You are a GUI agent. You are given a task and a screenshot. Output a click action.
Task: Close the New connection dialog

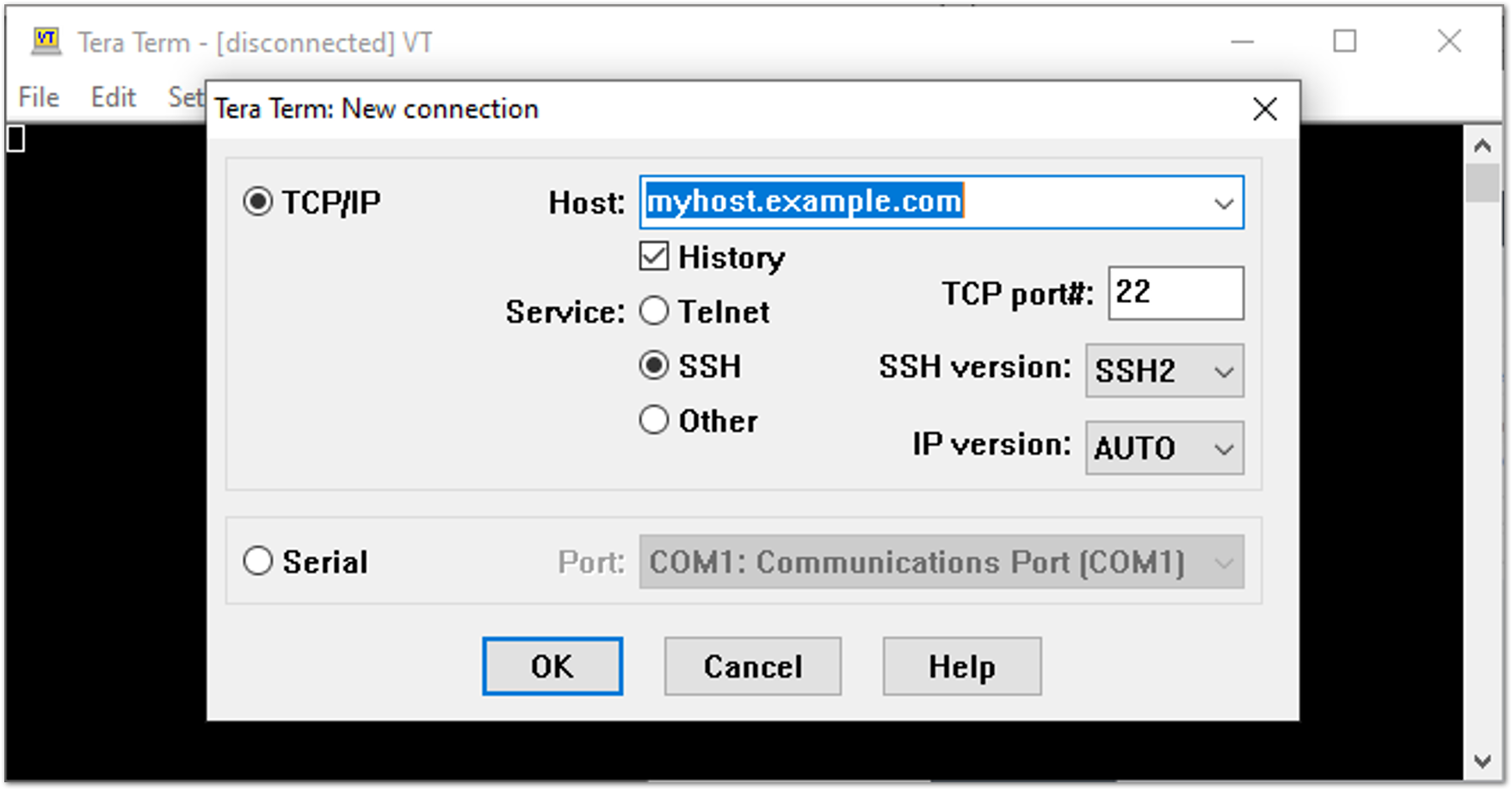click(1264, 109)
